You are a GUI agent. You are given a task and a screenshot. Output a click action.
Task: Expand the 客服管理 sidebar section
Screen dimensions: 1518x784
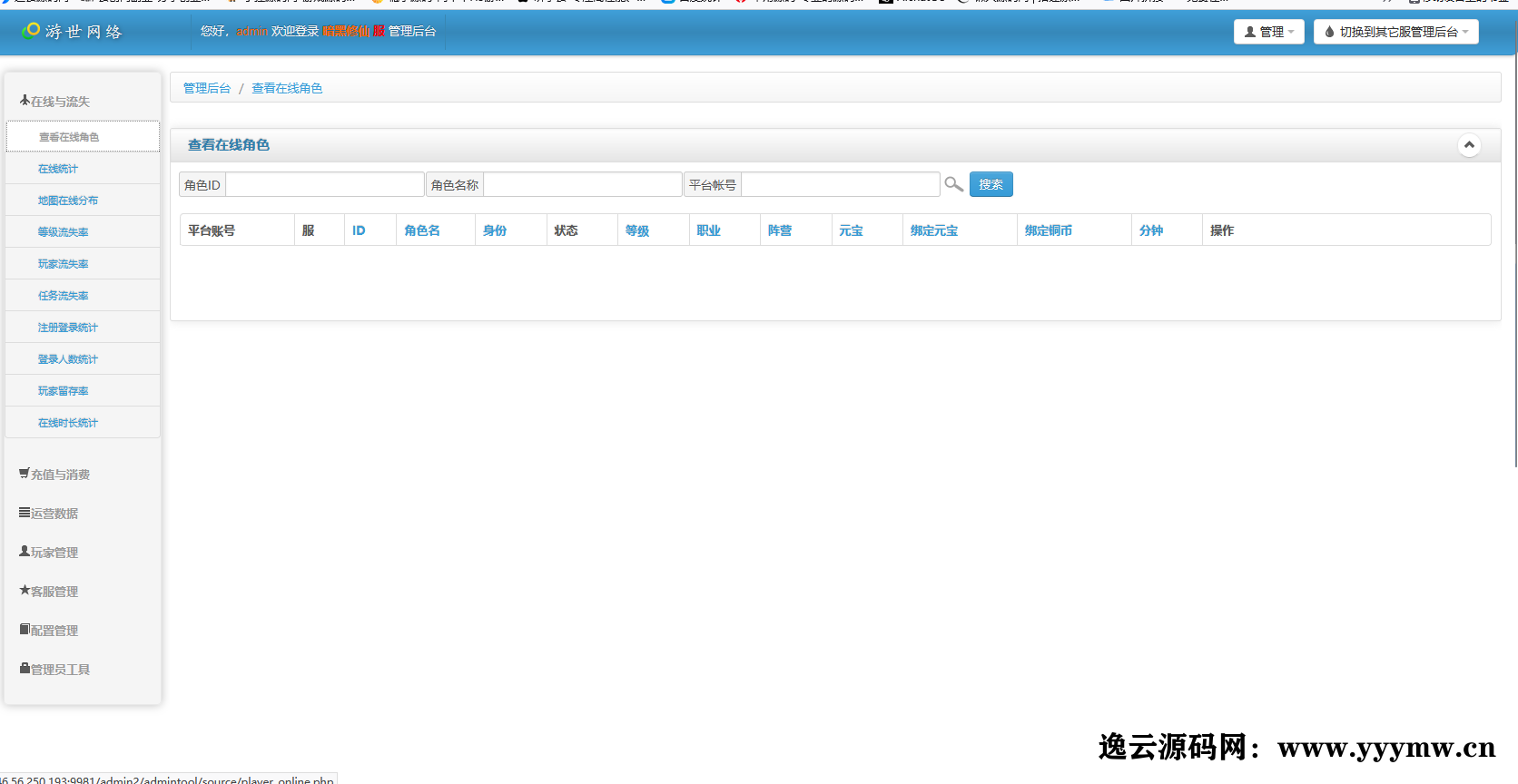pos(49,592)
